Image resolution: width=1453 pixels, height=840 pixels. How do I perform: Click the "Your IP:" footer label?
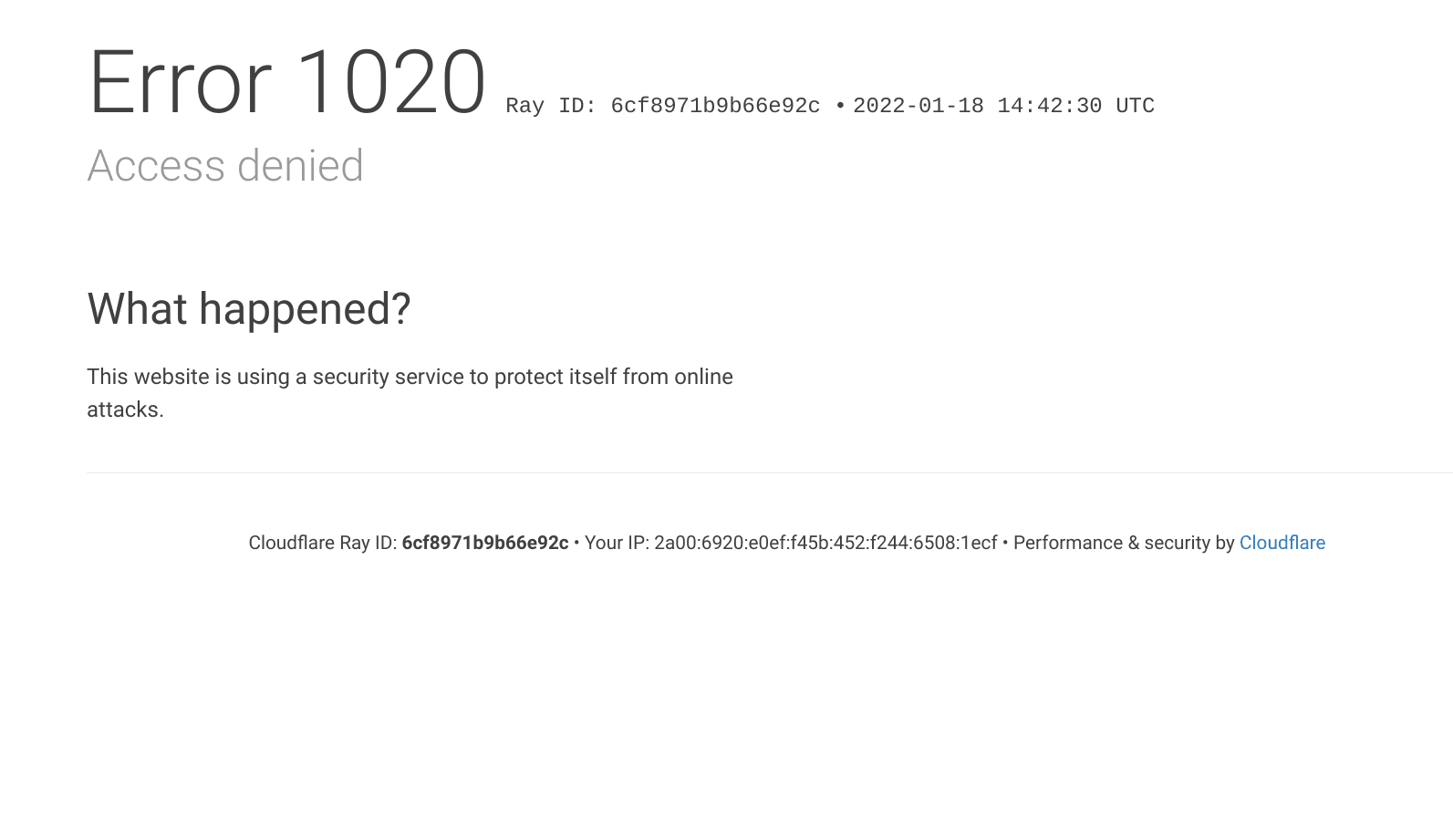coord(617,543)
